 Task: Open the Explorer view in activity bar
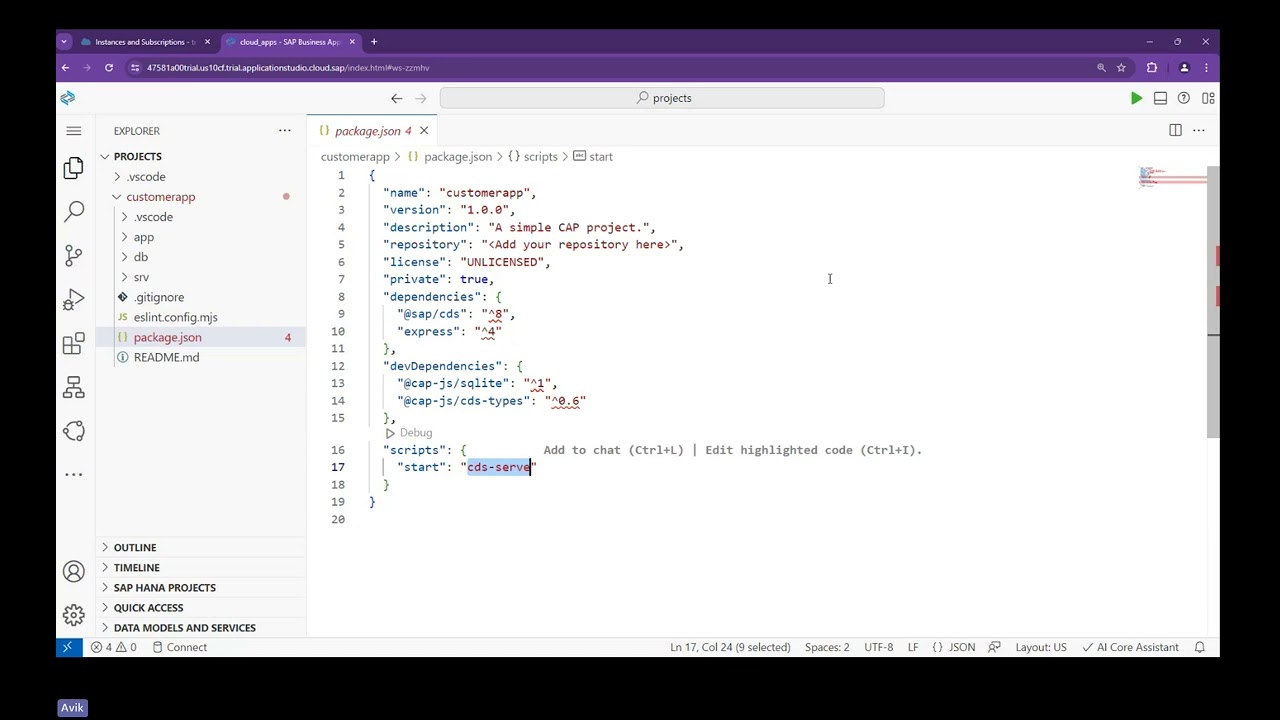point(73,168)
